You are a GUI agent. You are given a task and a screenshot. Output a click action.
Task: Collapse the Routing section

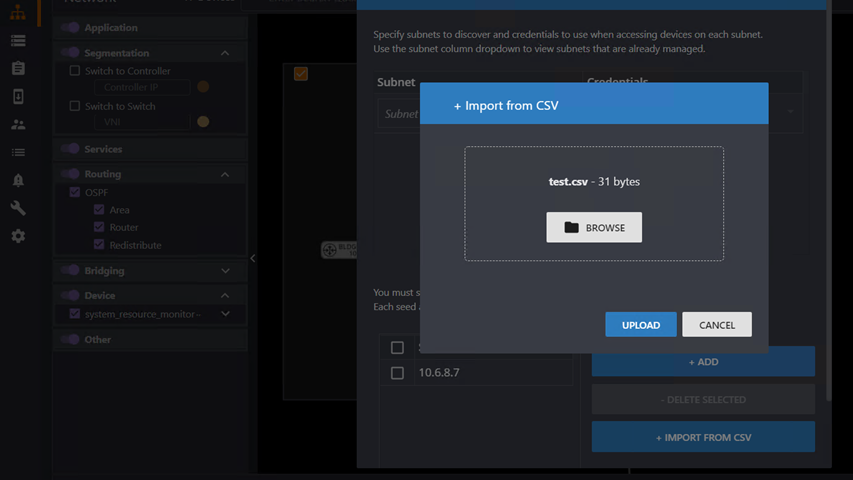point(225,174)
